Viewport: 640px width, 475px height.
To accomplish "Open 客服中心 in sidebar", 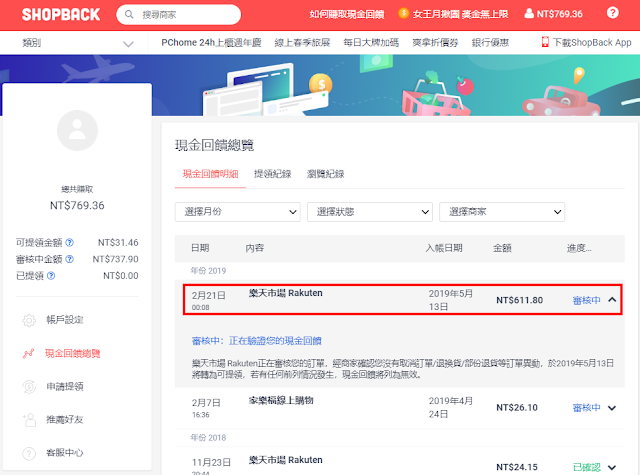I will pos(64,453).
